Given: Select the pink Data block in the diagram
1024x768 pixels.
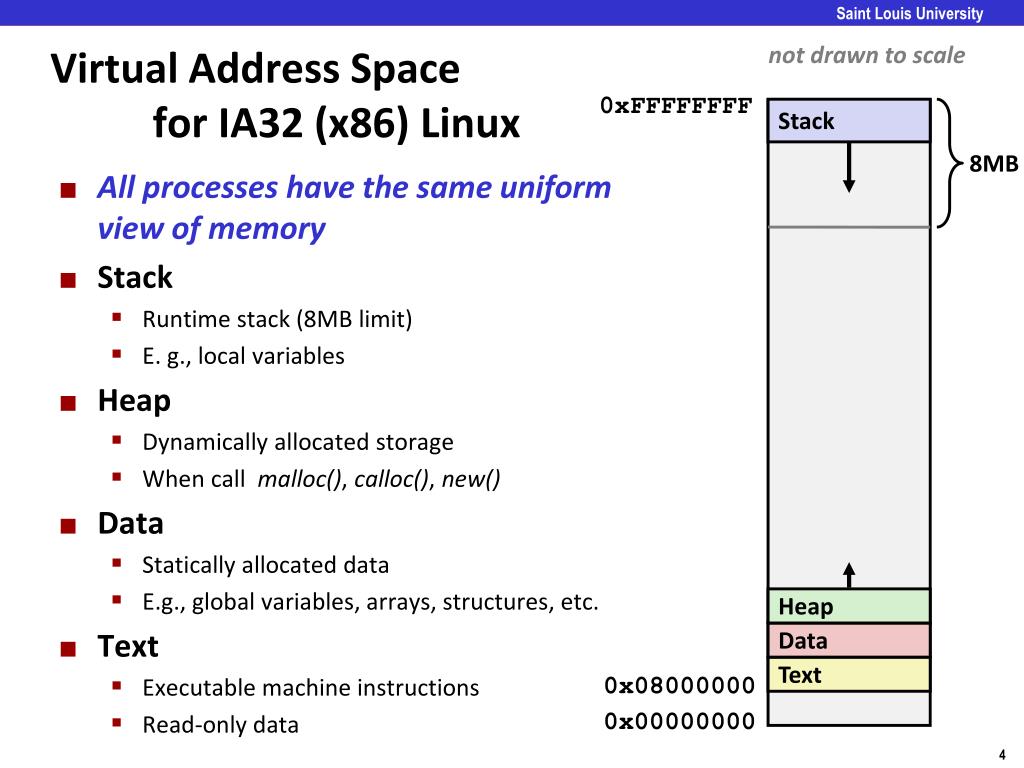Looking at the screenshot, I should pos(849,640).
